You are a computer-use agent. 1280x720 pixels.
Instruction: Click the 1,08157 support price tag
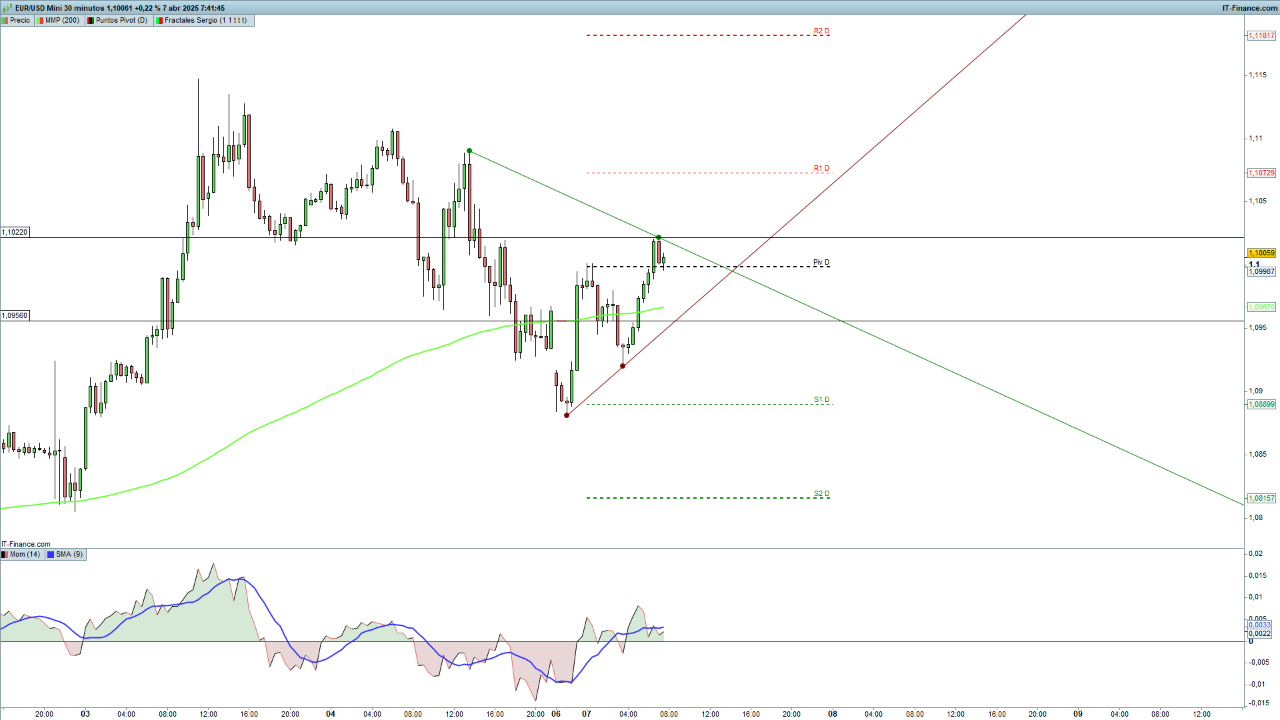click(x=1261, y=498)
